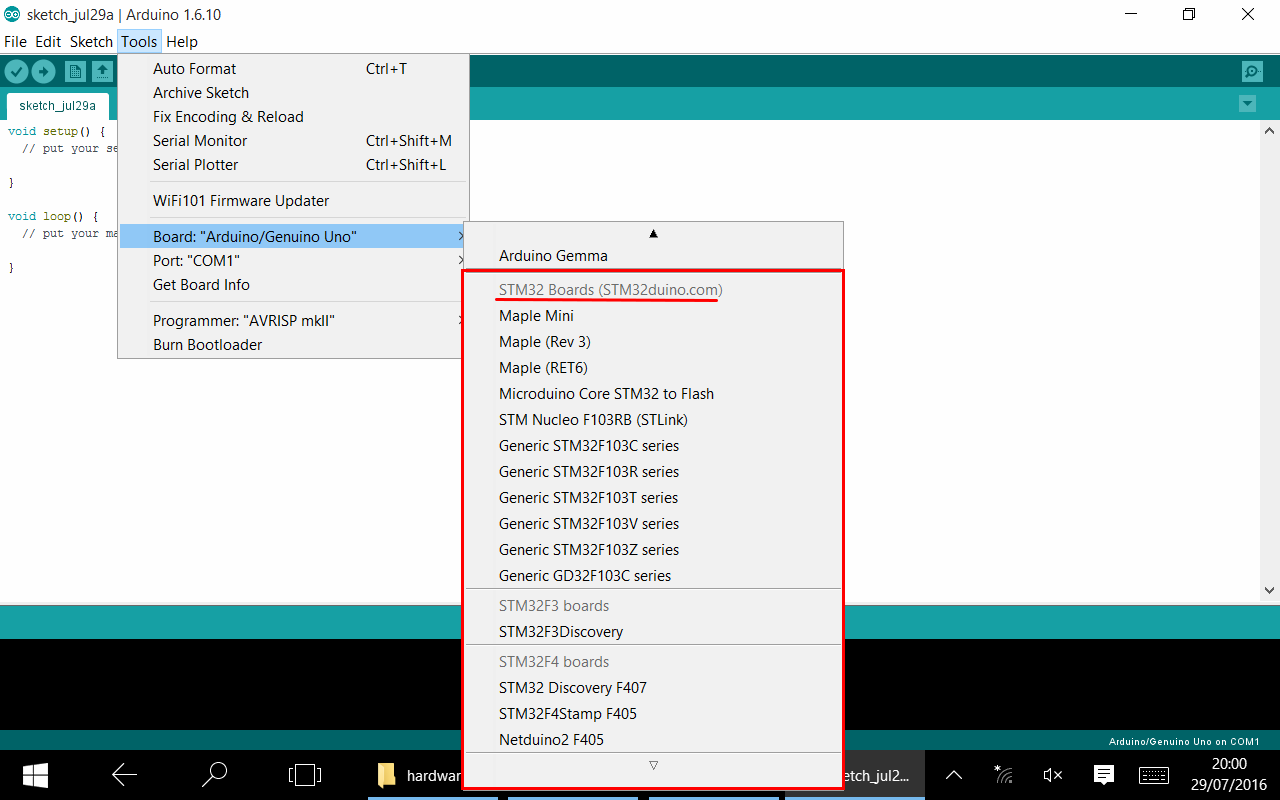Open Task View icon on taskbar
The image size is (1280, 800).
pyautogui.click(x=304, y=774)
